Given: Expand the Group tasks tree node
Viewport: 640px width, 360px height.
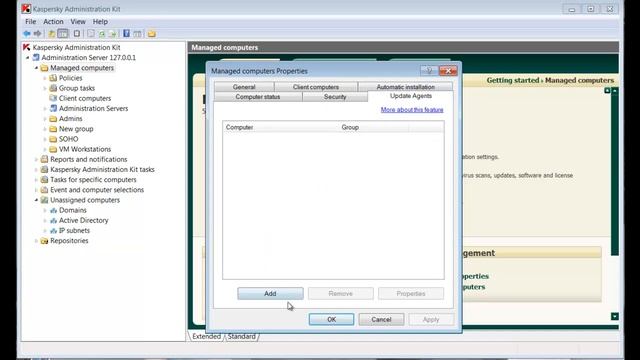Looking at the screenshot, I should 44,88.
